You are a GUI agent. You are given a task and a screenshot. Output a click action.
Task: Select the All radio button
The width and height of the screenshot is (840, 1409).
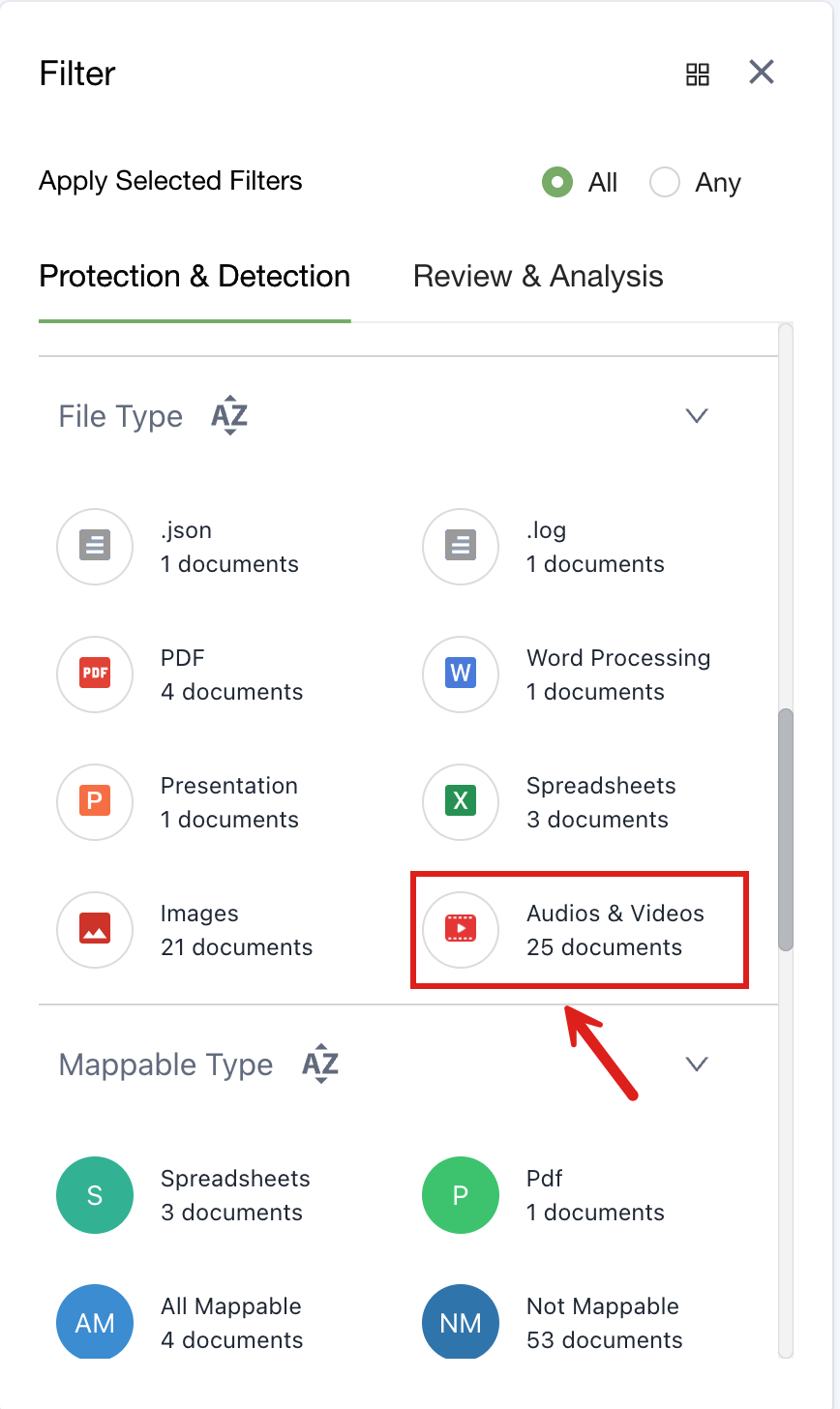[557, 182]
